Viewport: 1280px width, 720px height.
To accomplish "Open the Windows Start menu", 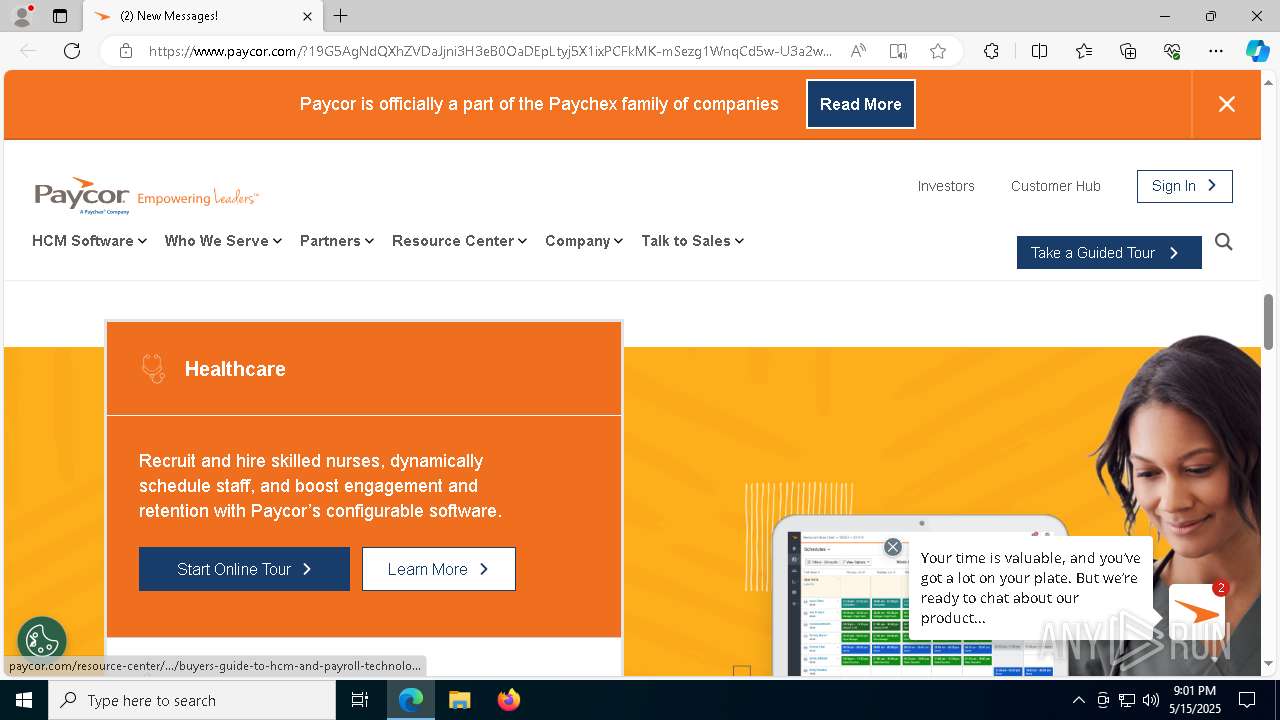I will (24, 700).
